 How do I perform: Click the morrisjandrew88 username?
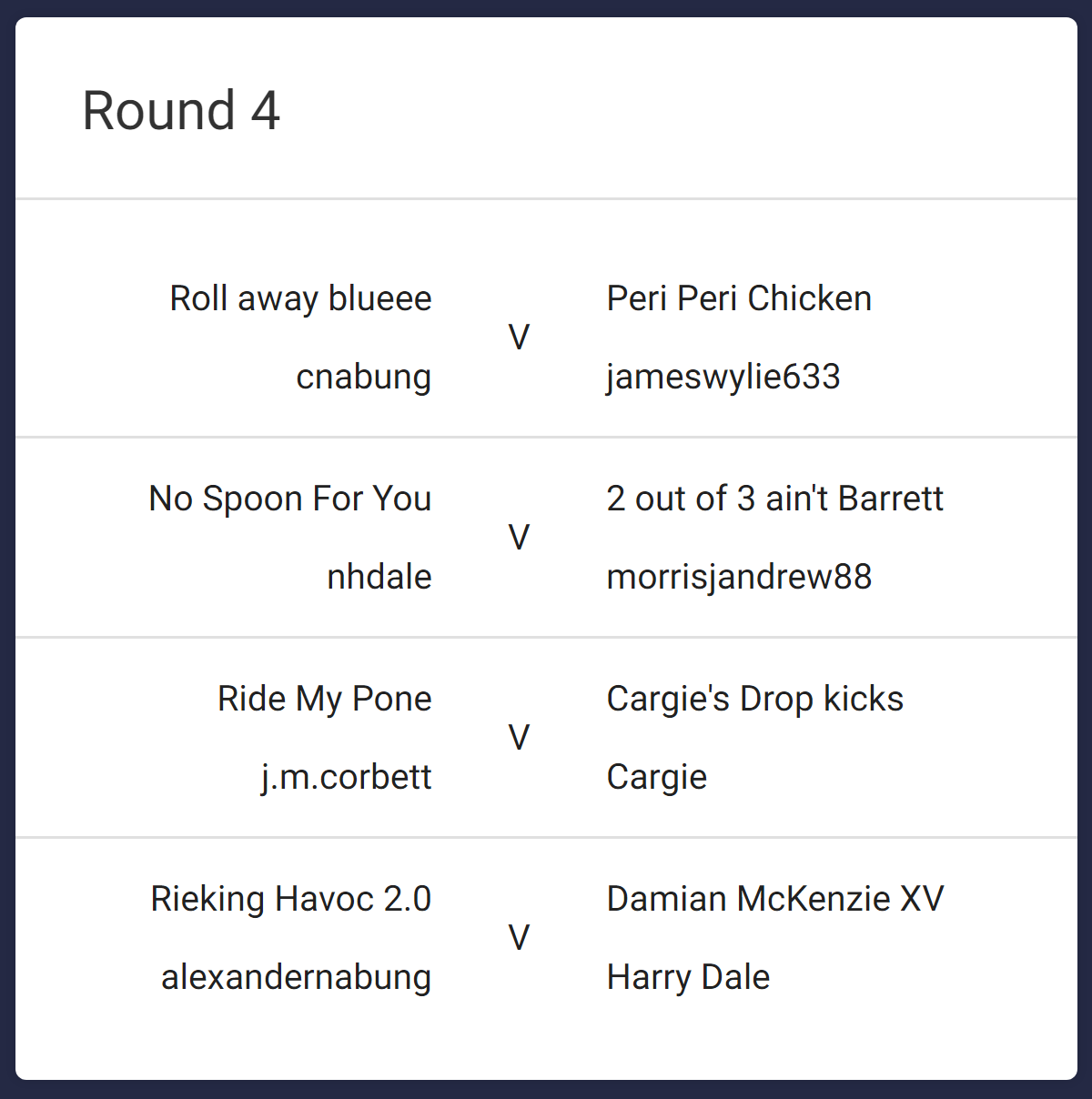tap(739, 578)
